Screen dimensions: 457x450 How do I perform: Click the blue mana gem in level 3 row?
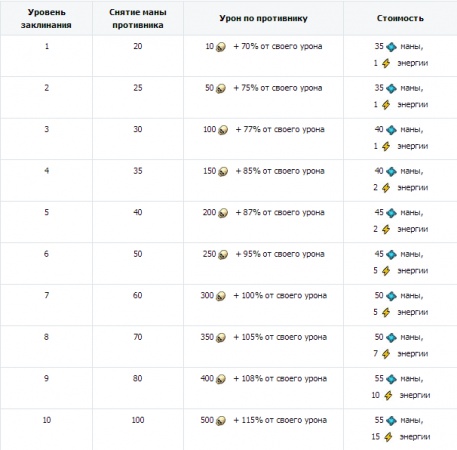391,130
